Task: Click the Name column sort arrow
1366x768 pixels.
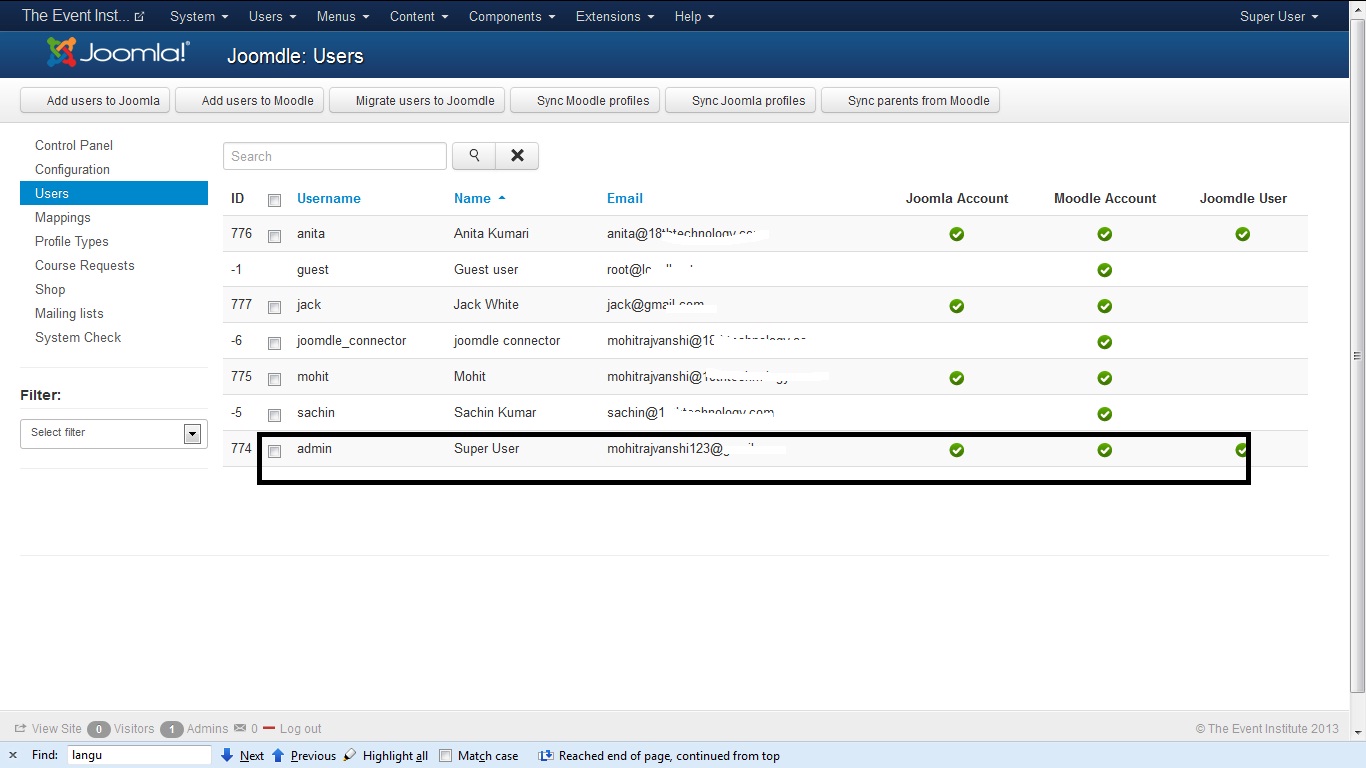Action: pos(502,198)
